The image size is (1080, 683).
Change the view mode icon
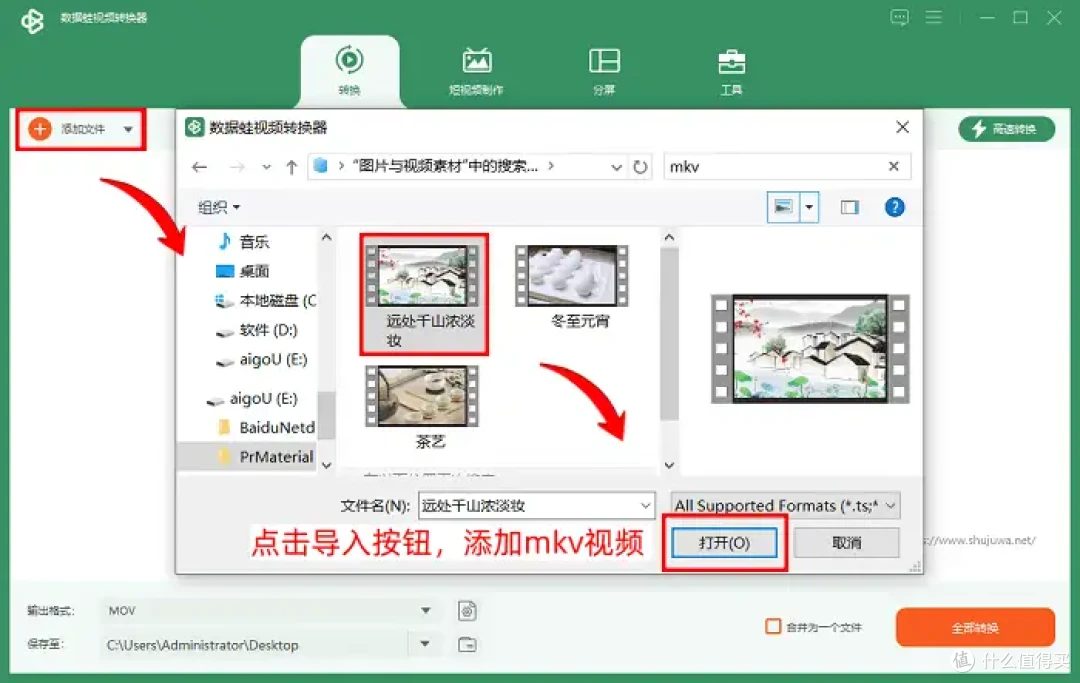point(783,207)
